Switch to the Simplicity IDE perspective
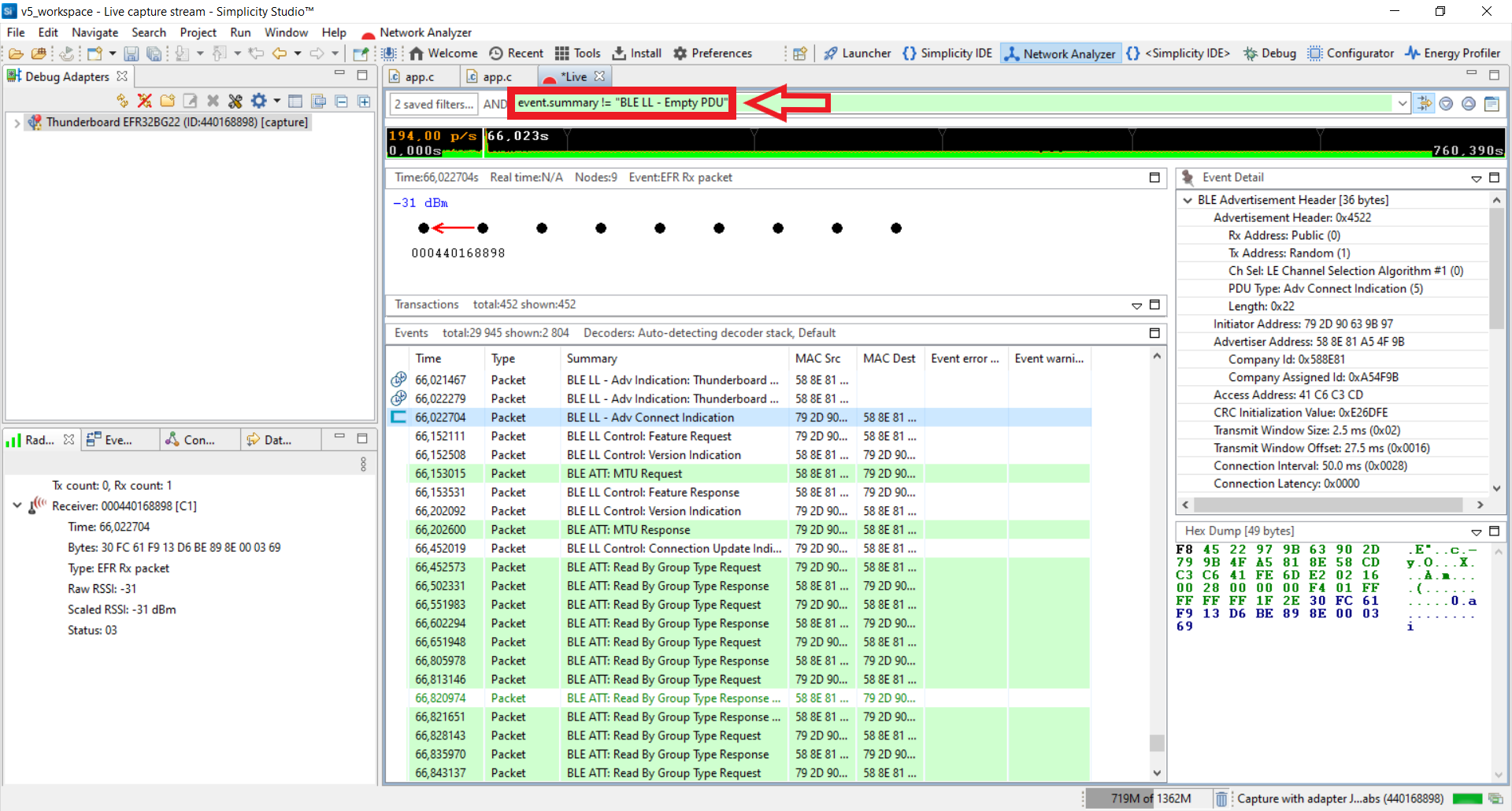The width and height of the screenshot is (1512, 811). [x=947, y=54]
